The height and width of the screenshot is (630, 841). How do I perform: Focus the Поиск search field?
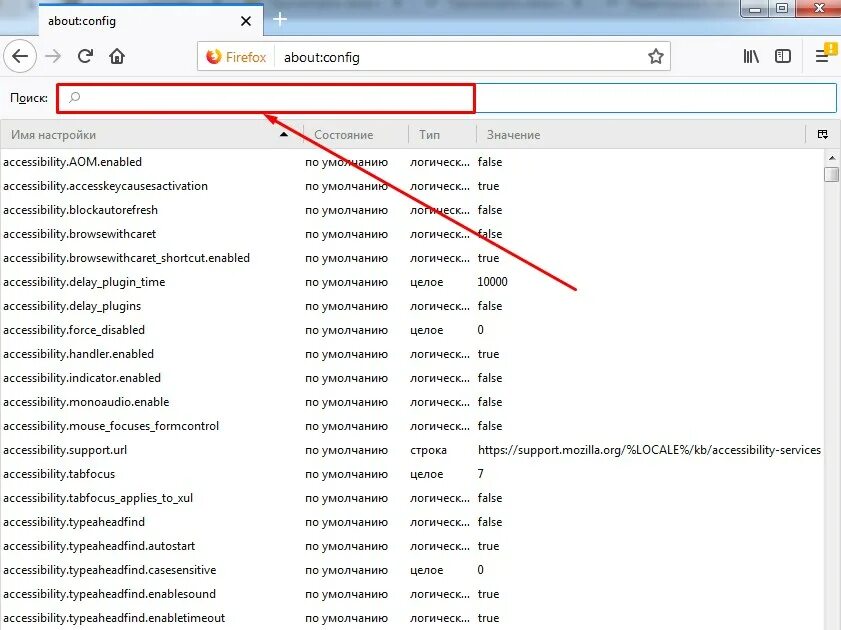[x=446, y=98]
